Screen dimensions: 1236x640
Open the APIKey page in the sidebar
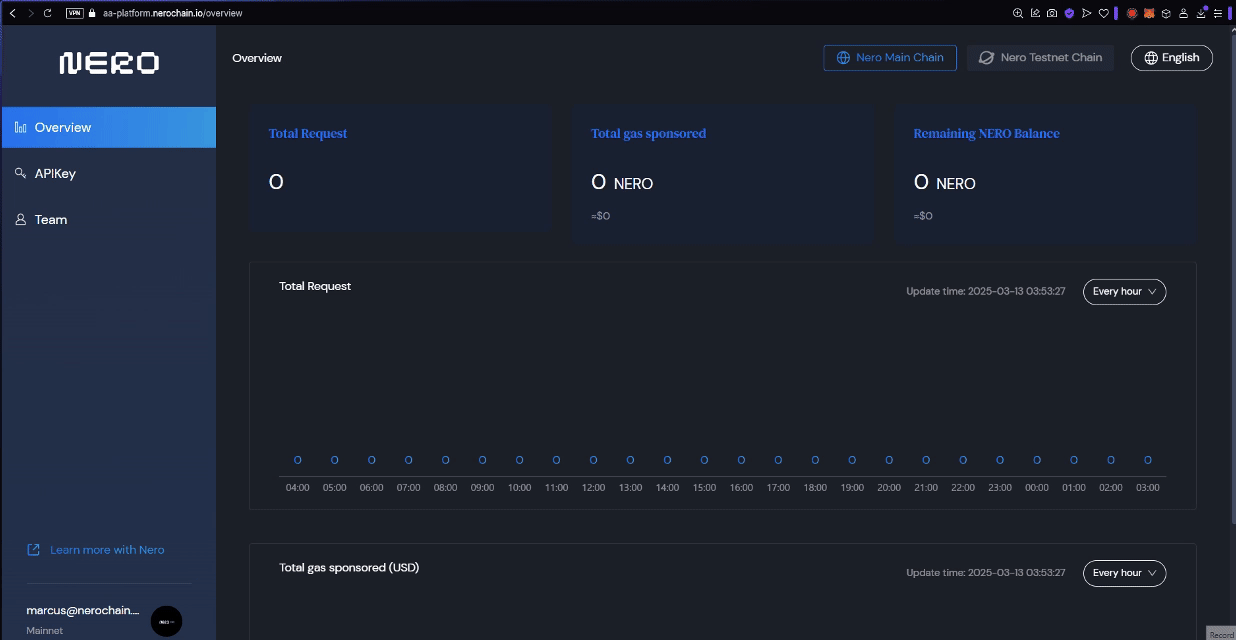(x=55, y=174)
